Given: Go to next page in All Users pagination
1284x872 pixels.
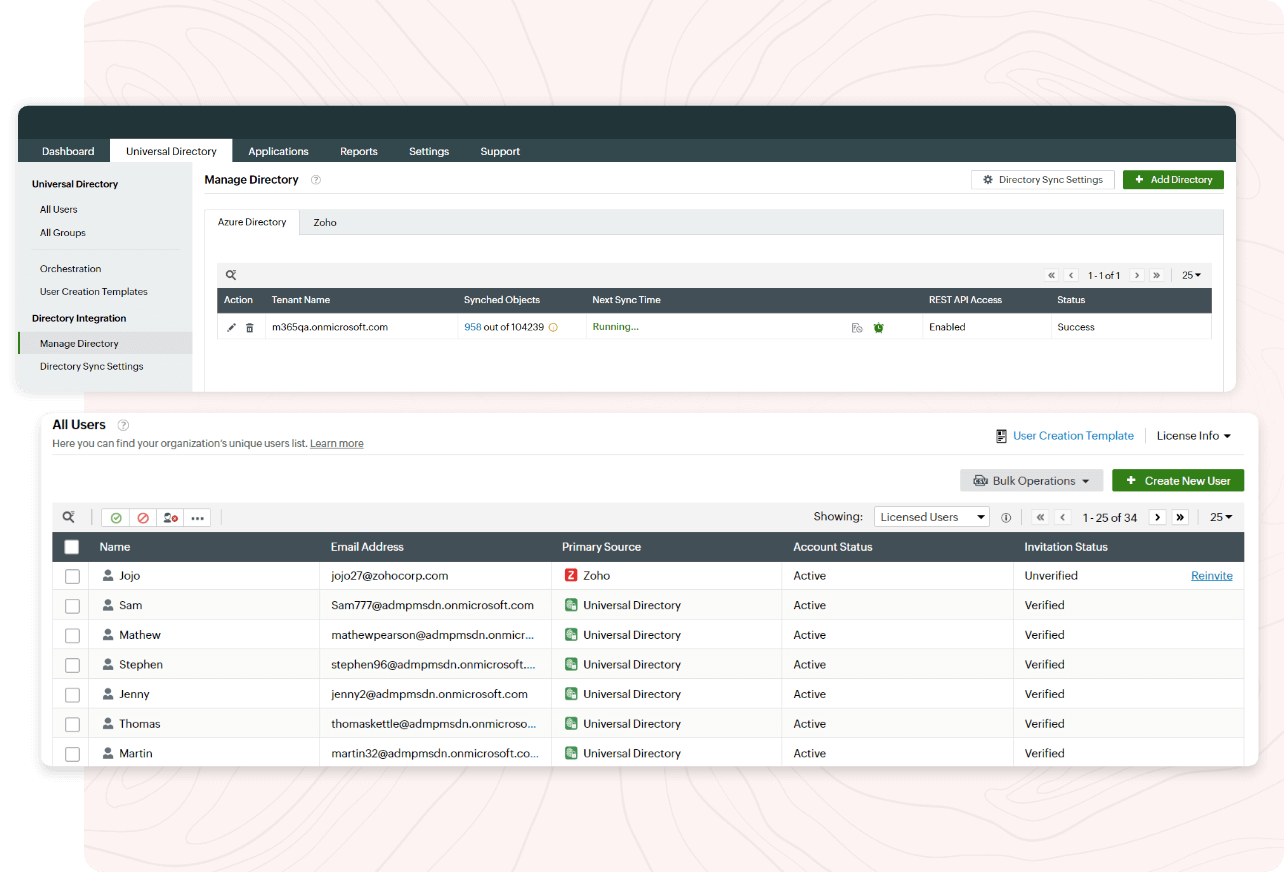Looking at the screenshot, I should tap(1158, 517).
